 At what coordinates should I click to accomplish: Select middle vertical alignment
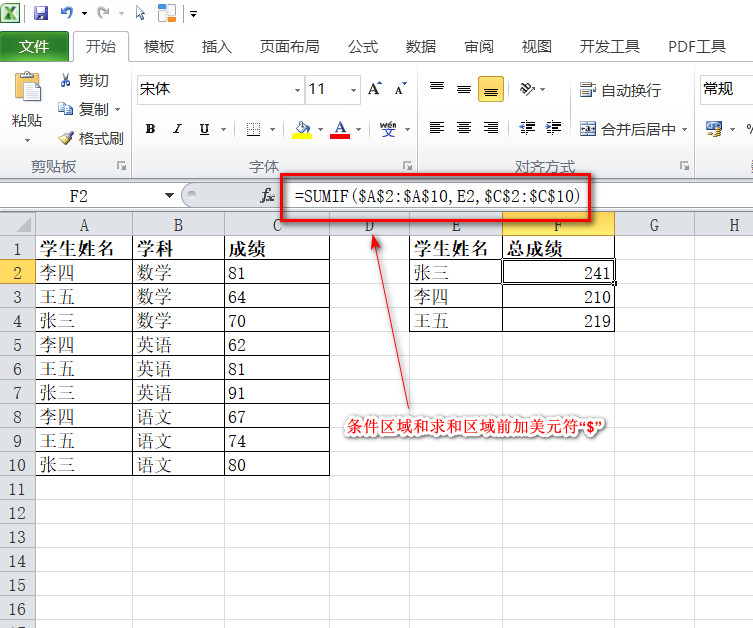(x=464, y=89)
